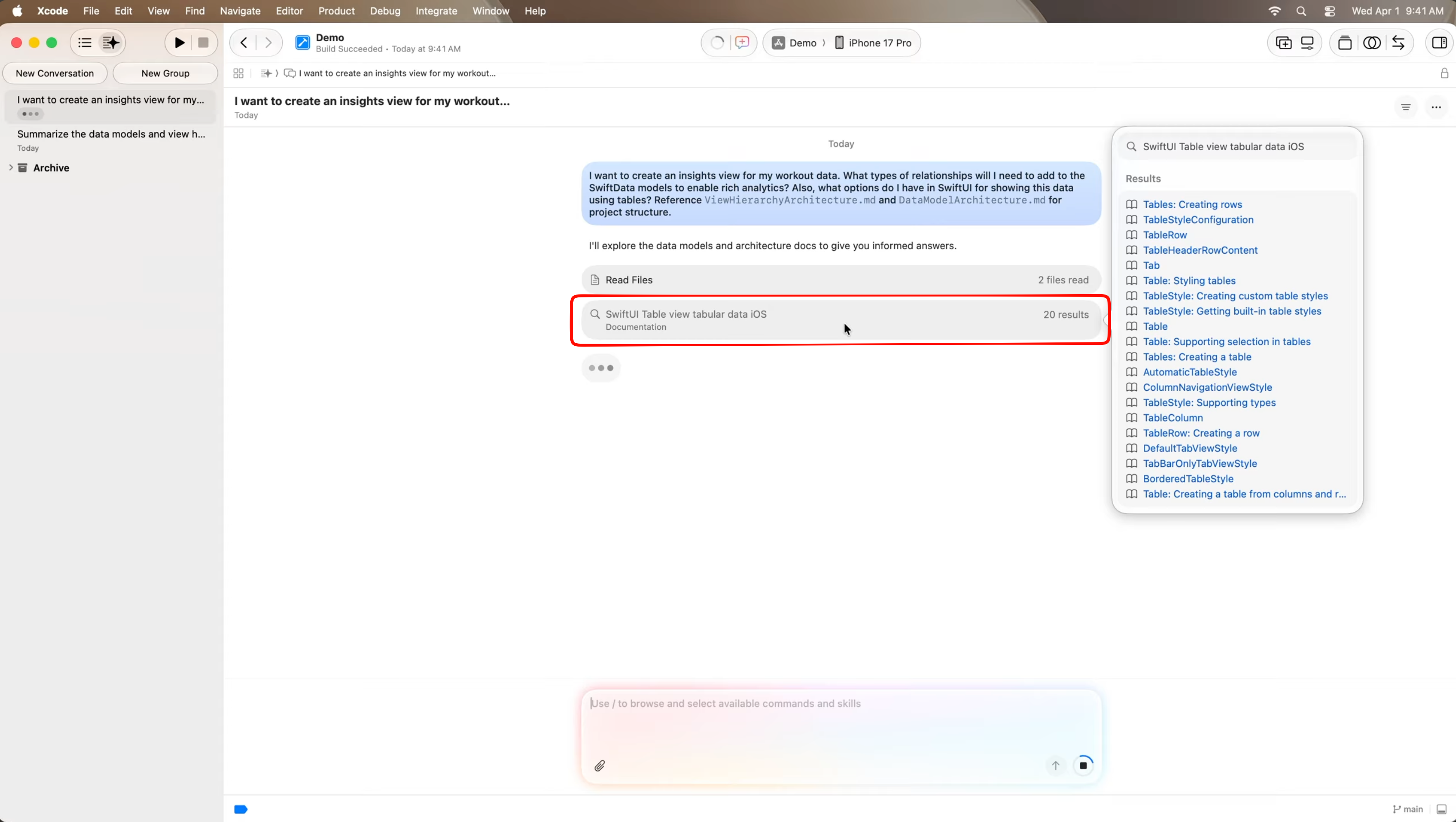Open AutomaticTableStyle documentation
The image size is (1456, 822).
click(x=1189, y=372)
